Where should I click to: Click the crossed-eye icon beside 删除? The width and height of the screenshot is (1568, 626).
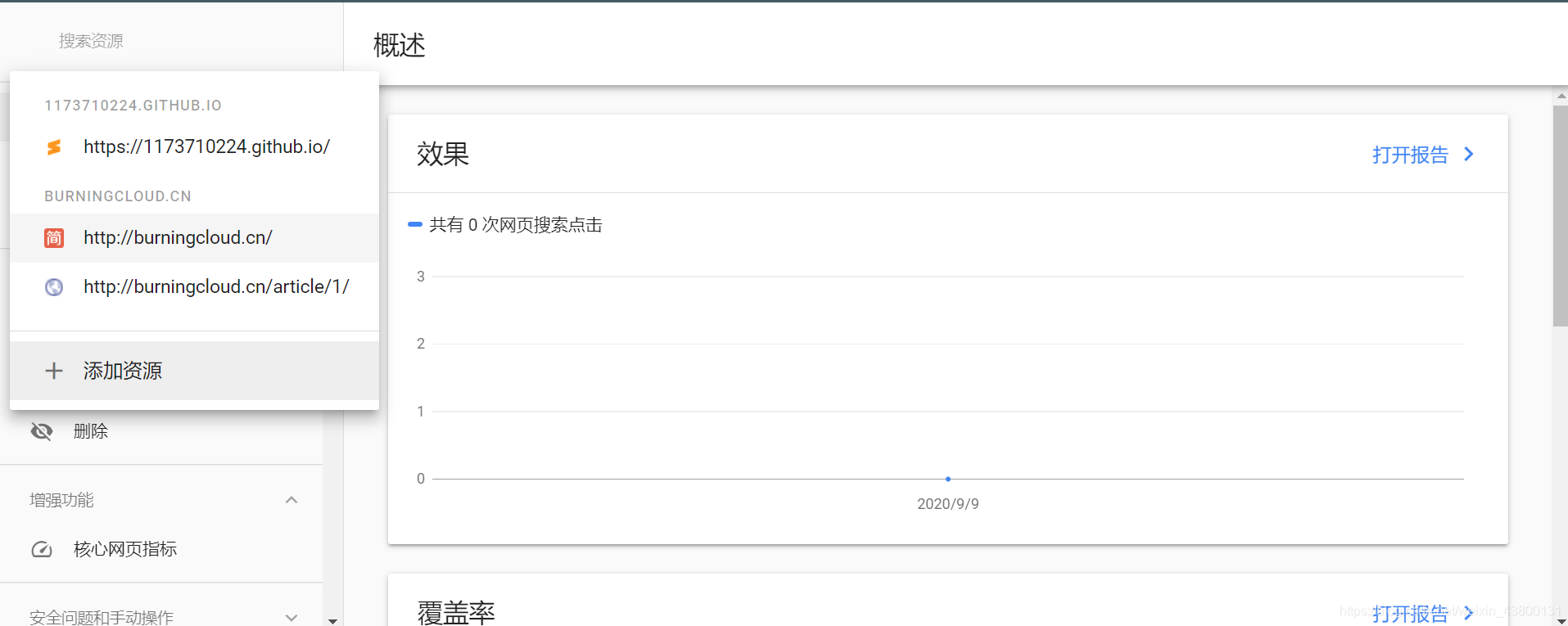[x=42, y=431]
